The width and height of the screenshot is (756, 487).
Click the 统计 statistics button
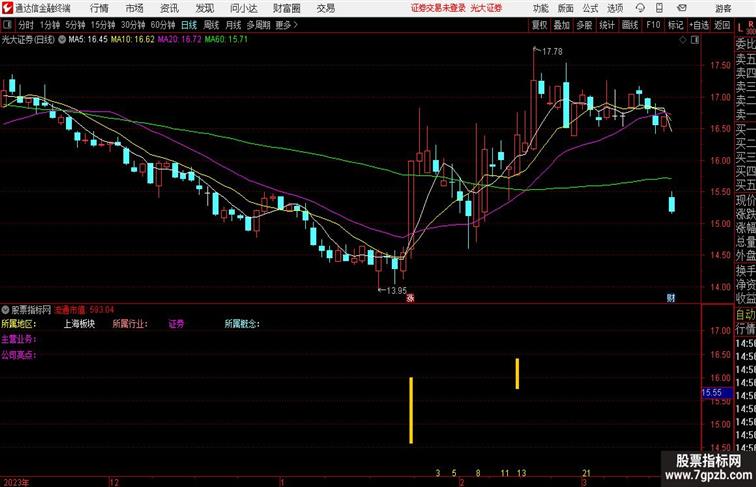[x=607, y=25]
